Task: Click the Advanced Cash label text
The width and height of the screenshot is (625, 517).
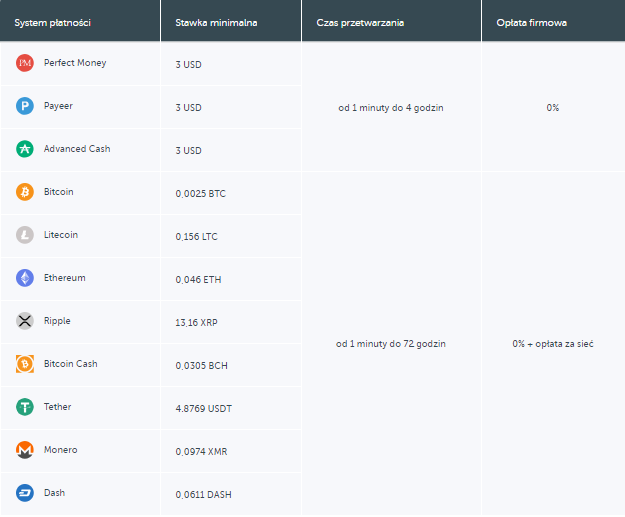Action: pyautogui.click(x=77, y=149)
